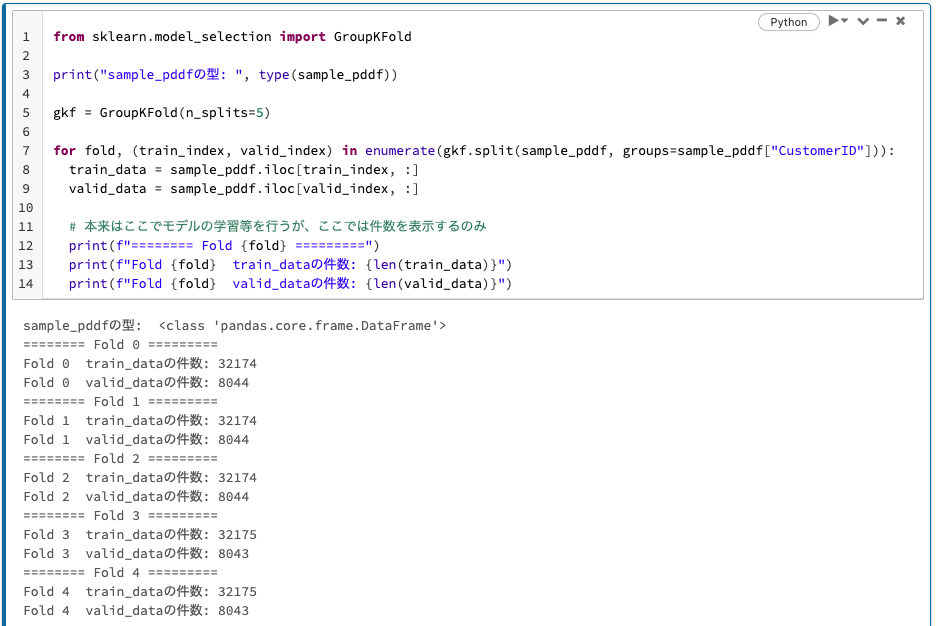Collapse the cell with the chevron-down icon
The height and width of the screenshot is (626, 936).
(863, 20)
